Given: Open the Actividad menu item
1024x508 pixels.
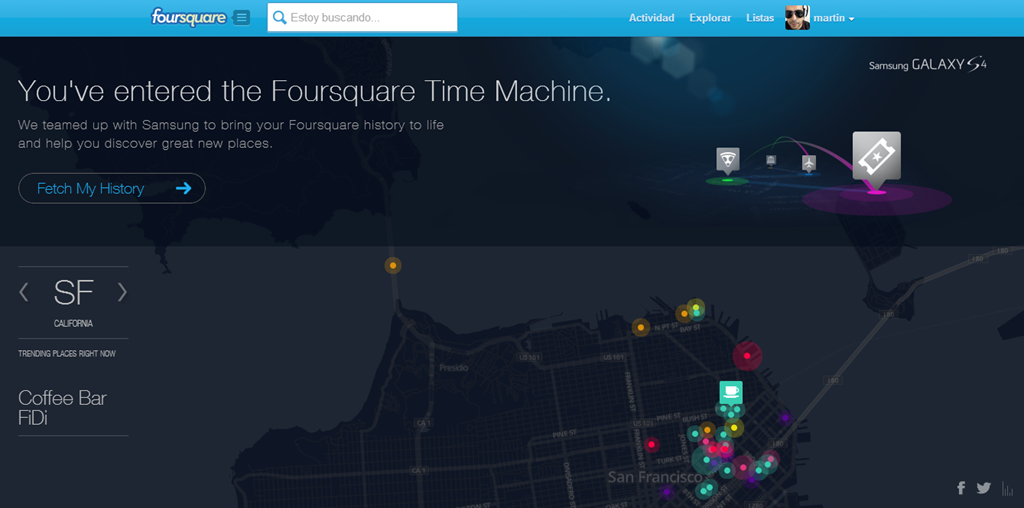Looking at the screenshot, I should [651, 18].
